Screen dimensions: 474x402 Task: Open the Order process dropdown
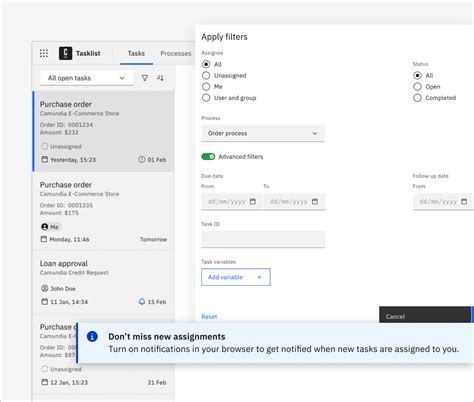pos(263,133)
